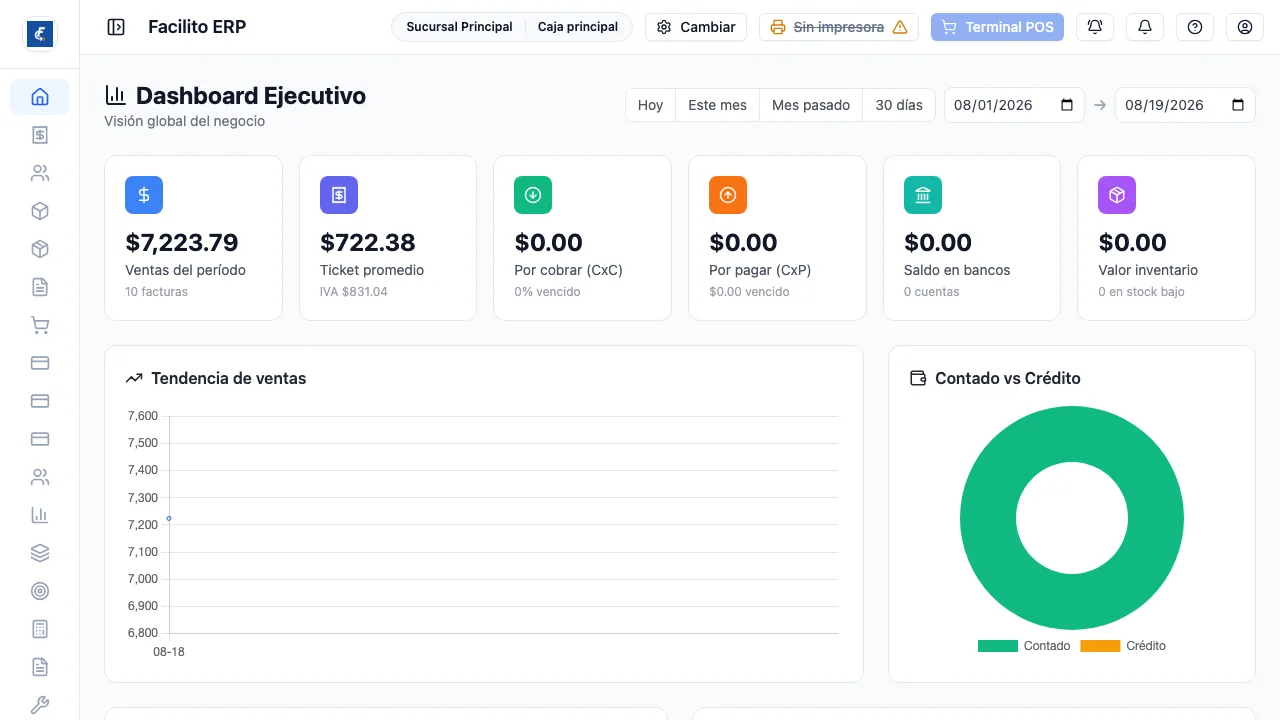
Task: Select the 30 días range tab
Action: [899, 105]
